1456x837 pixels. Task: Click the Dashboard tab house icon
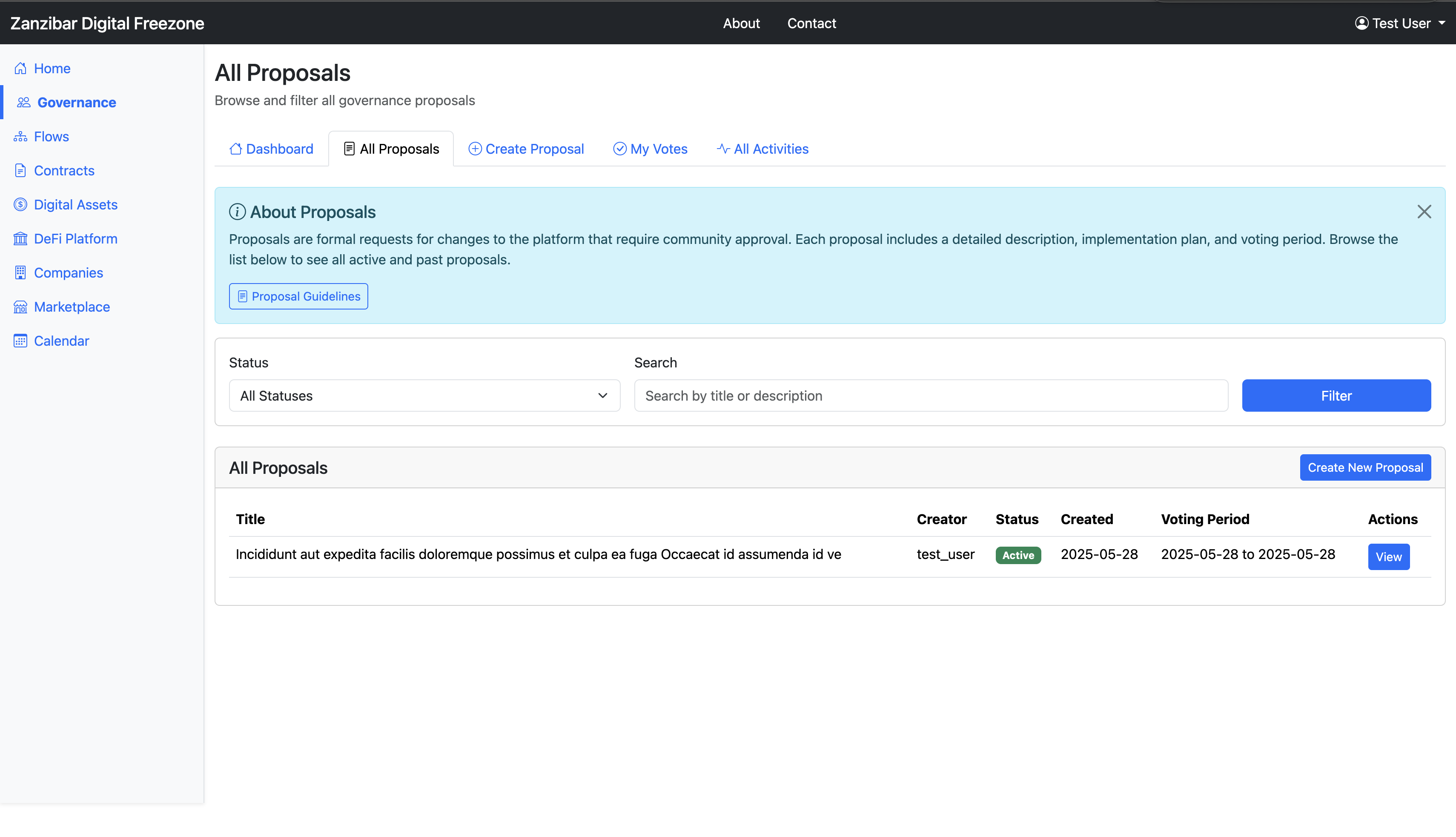tap(236, 149)
